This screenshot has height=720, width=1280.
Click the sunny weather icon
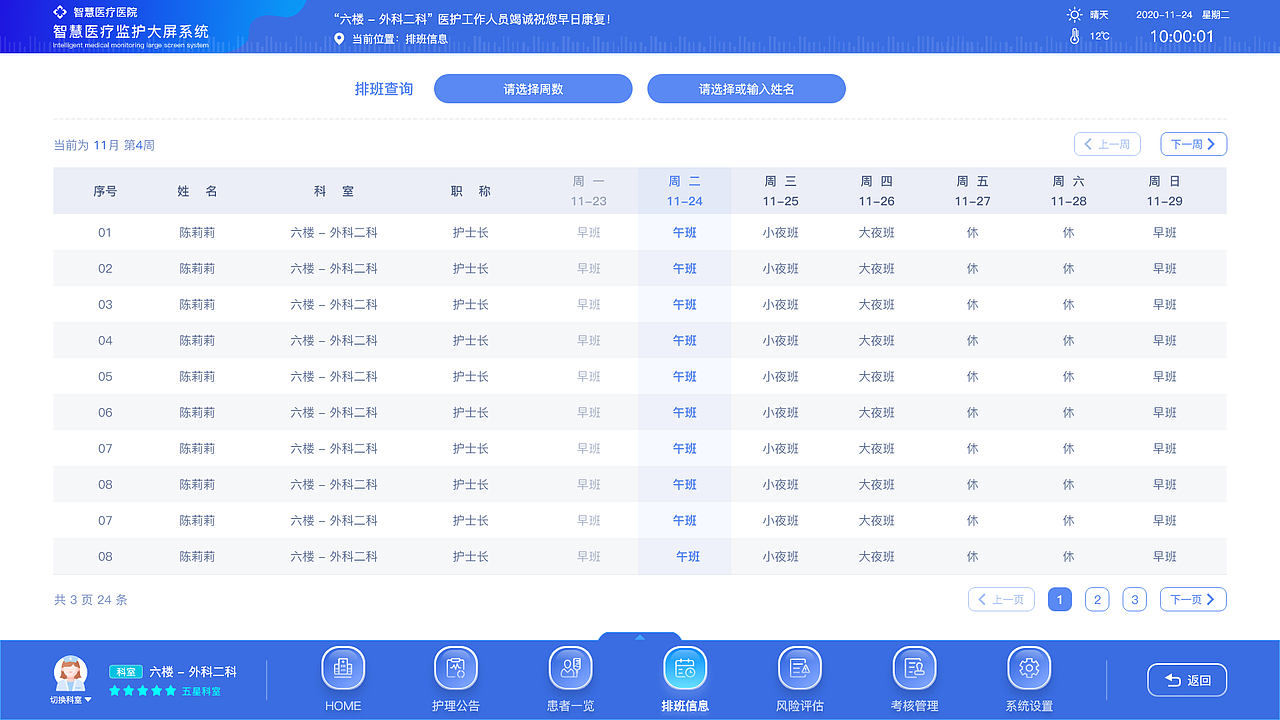[1074, 15]
